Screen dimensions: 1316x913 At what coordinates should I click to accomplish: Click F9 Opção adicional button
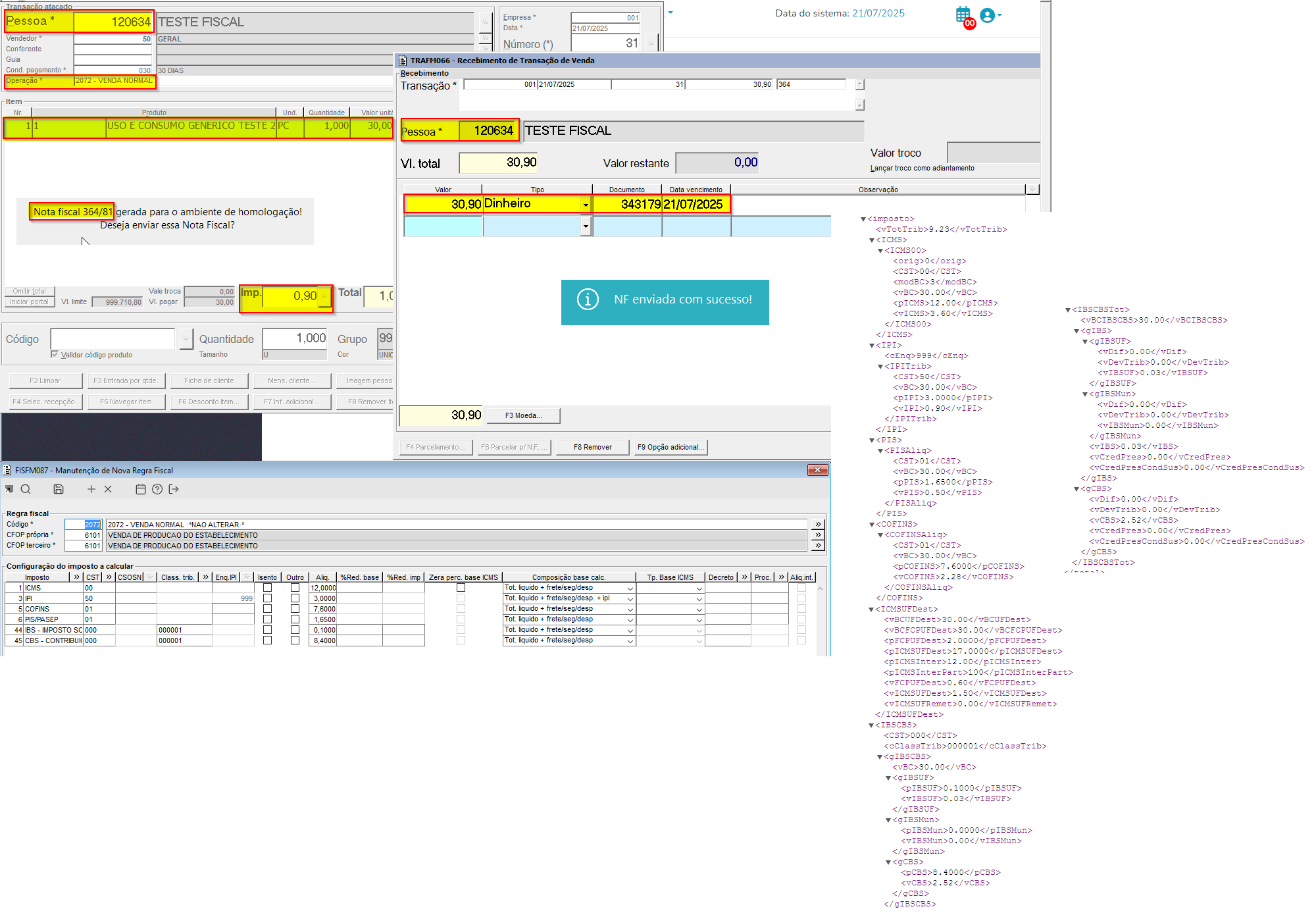coord(670,447)
